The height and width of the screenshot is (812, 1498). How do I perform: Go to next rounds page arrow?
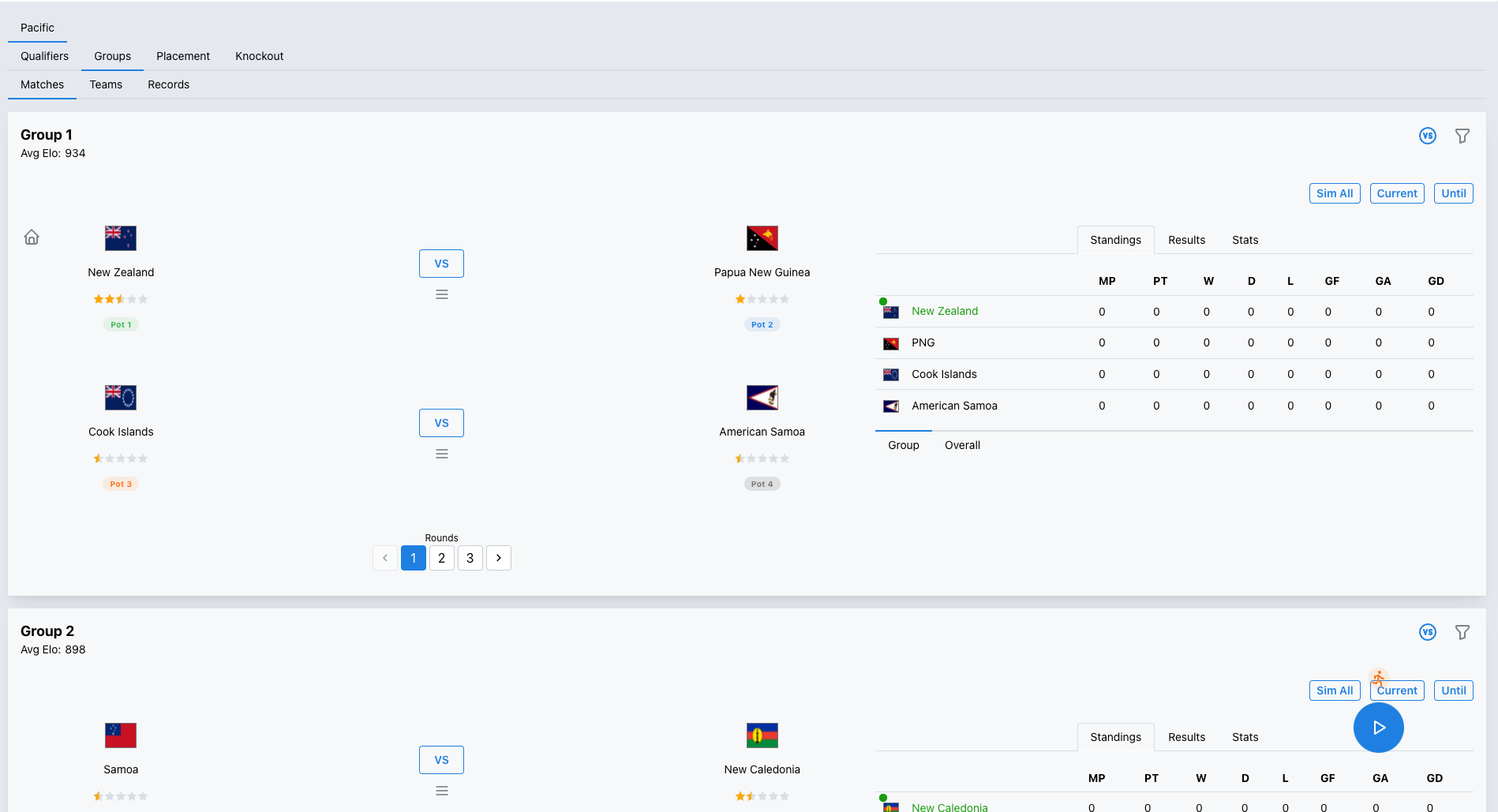(499, 558)
